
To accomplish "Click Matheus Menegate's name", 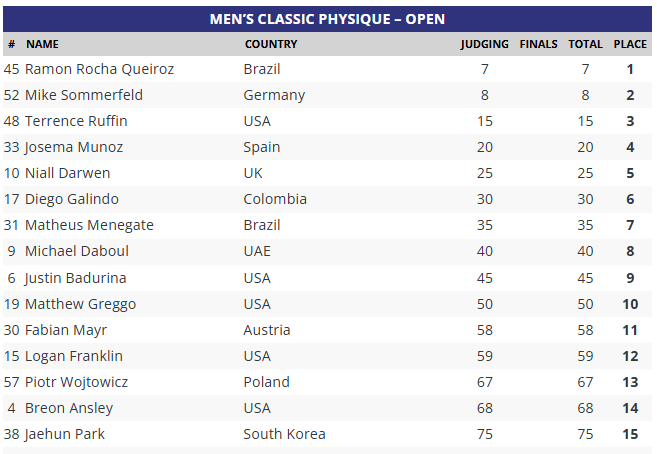I will (x=89, y=225).
